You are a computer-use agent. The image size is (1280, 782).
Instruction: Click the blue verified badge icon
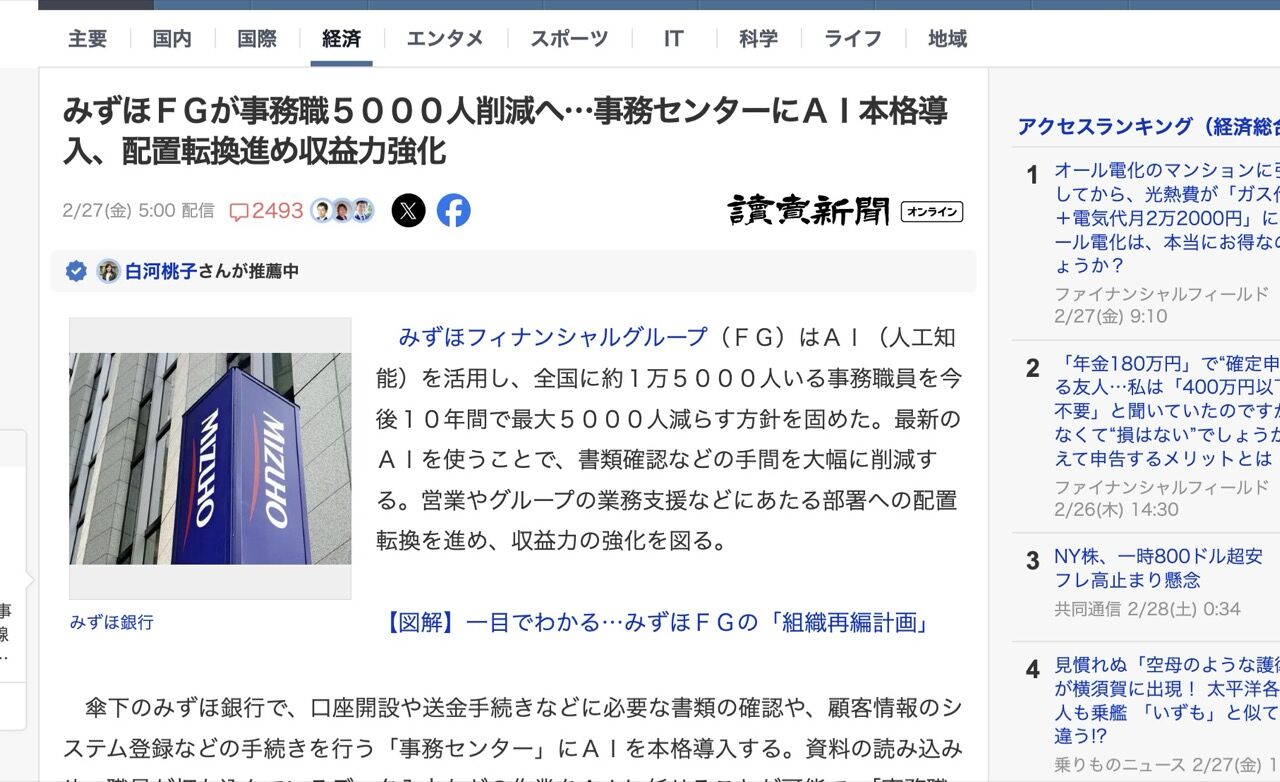point(76,271)
